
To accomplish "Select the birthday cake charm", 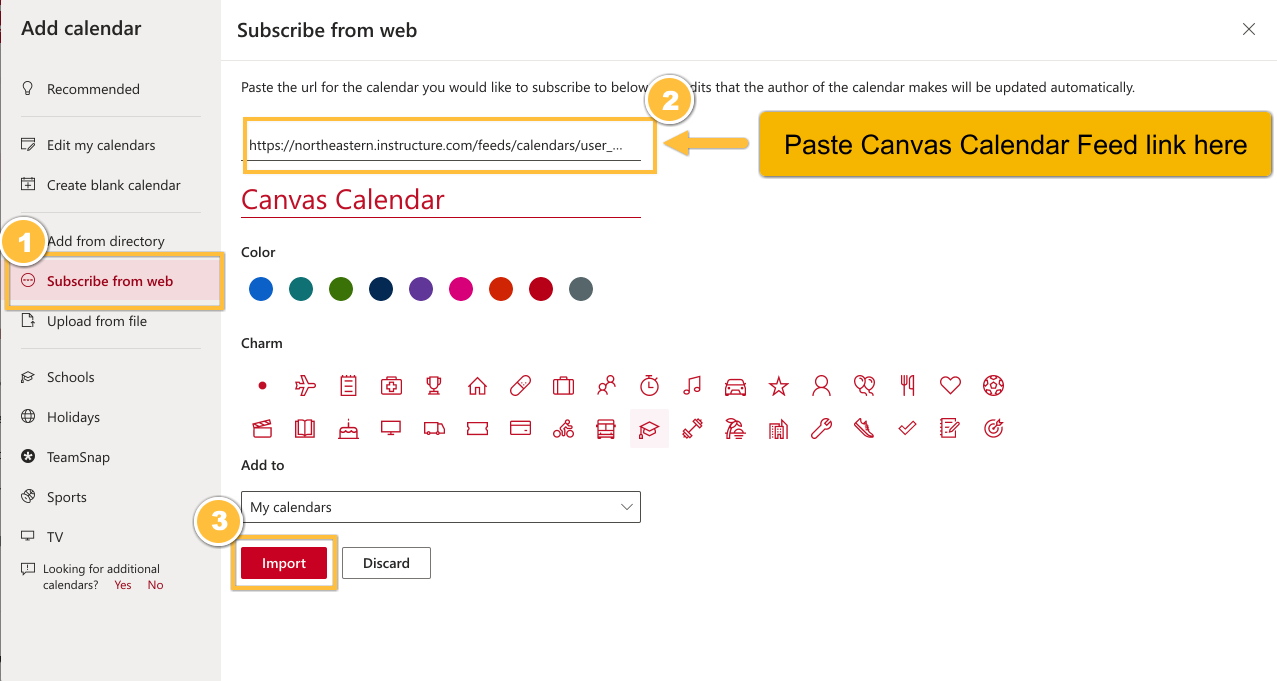I will click(347, 428).
